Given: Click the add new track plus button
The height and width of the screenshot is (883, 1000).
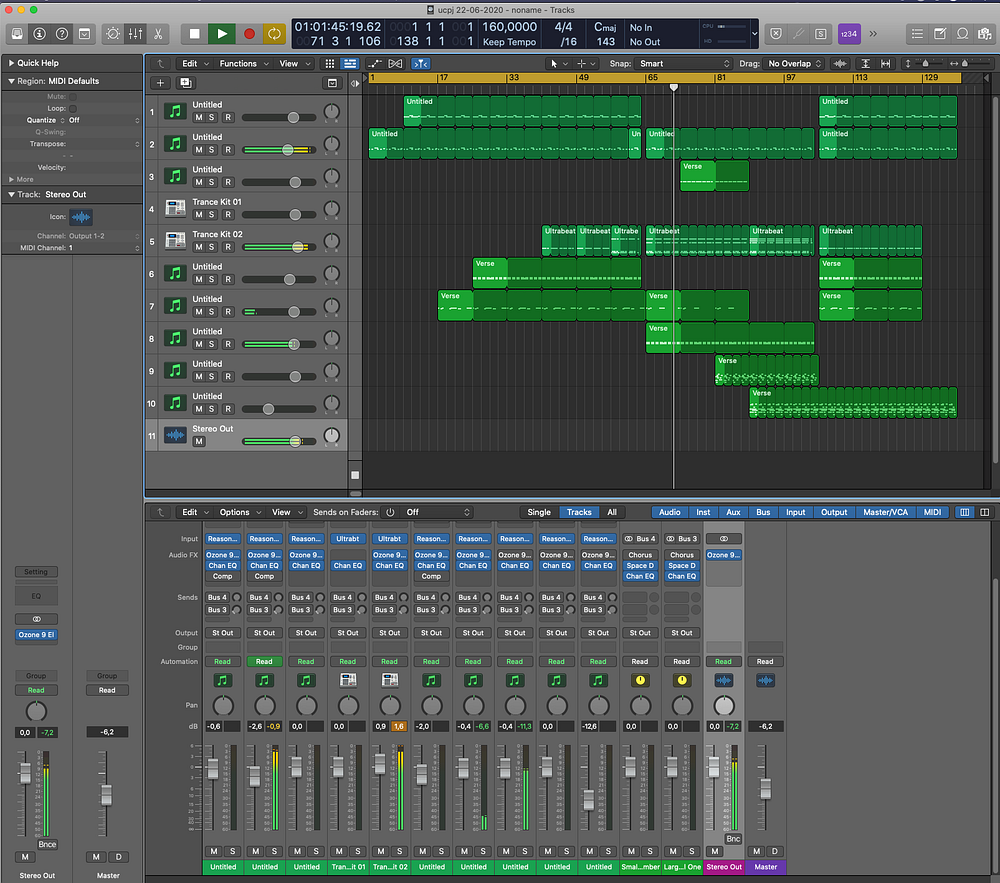Looking at the screenshot, I should (x=161, y=83).
